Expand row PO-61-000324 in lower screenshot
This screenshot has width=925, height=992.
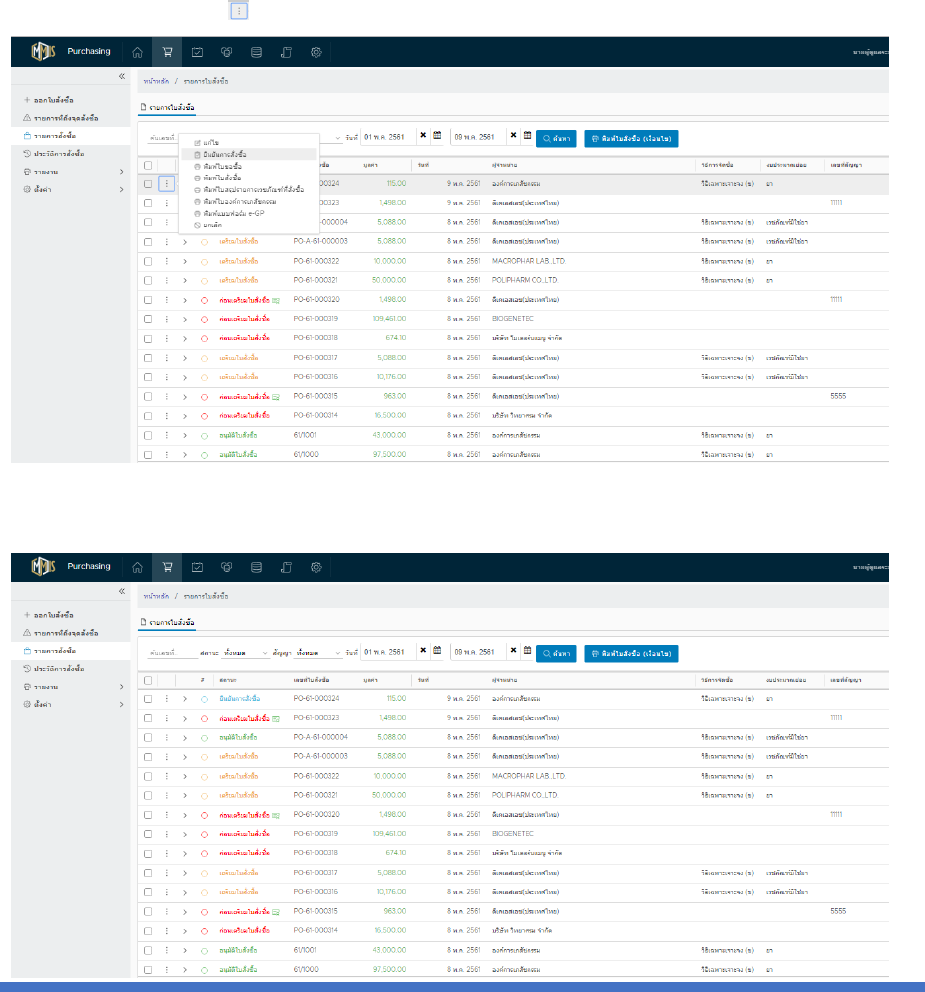coord(185,699)
